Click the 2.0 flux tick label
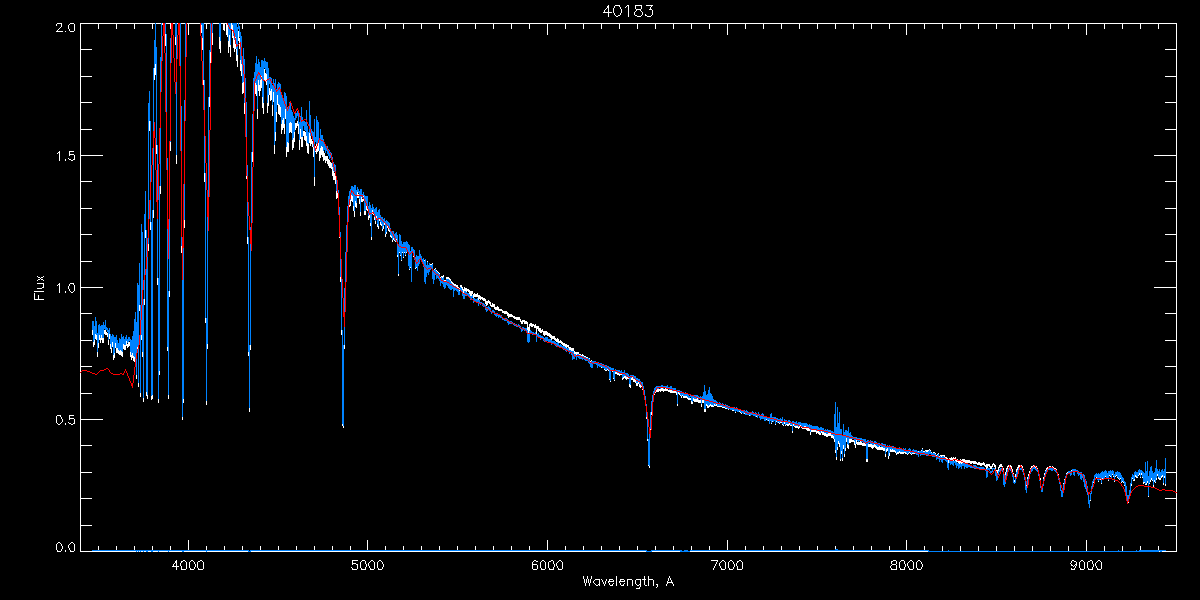The image size is (1200, 600). click(x=64, y=28)
